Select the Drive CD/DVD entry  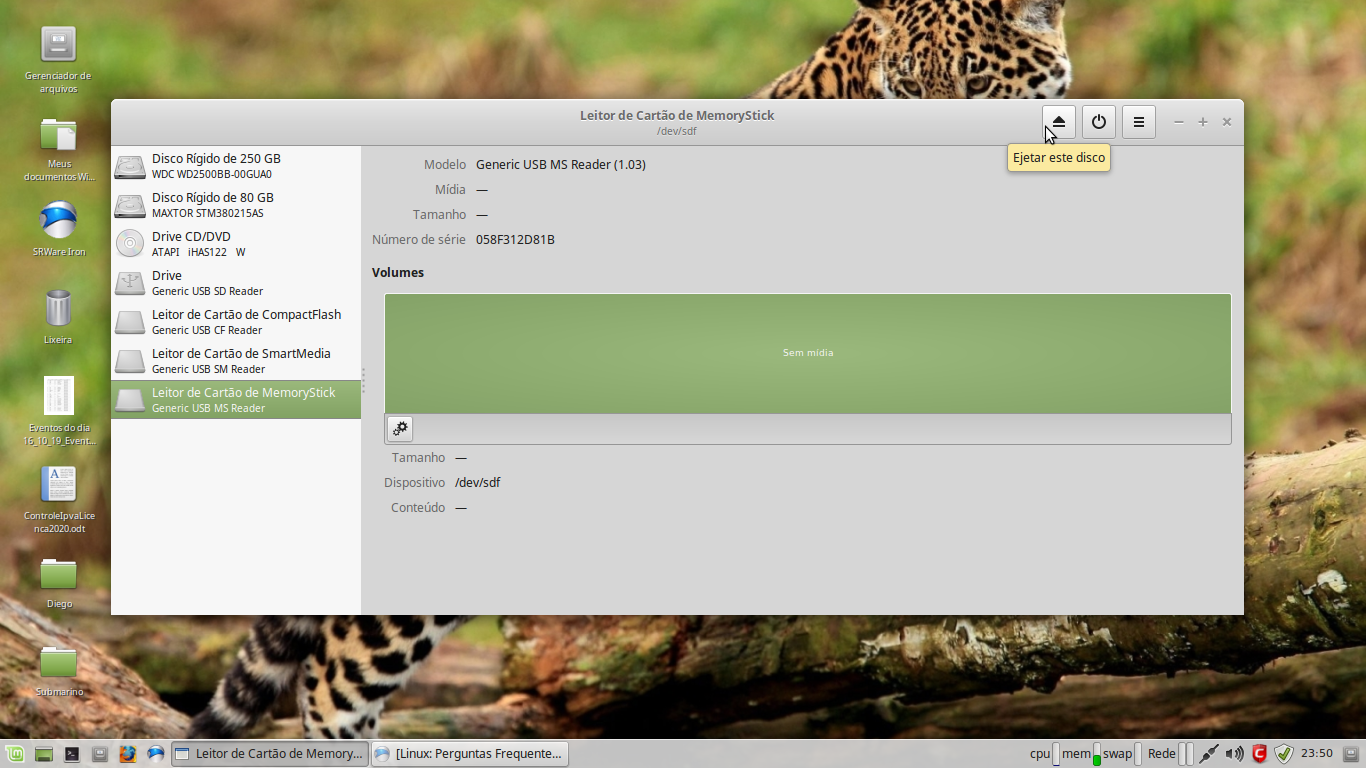tap(236, 244)
